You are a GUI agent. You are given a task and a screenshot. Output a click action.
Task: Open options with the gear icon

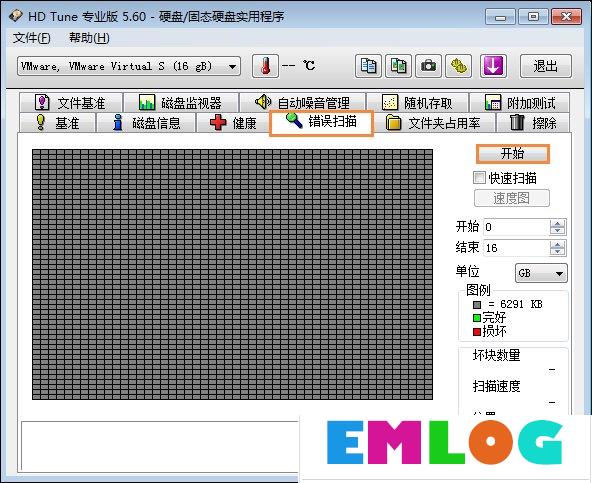pyautogui.click(x=458, y=66)
